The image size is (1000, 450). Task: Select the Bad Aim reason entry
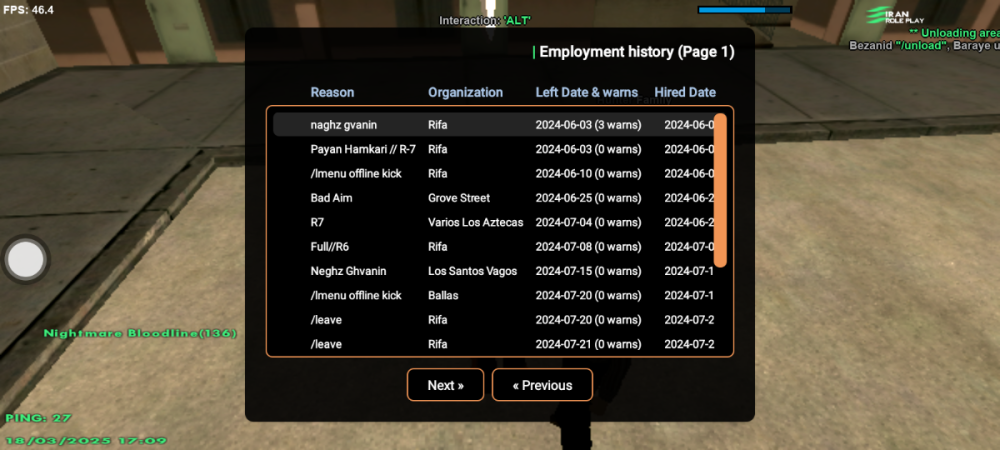pyautogui.click(x=332, y=198)
